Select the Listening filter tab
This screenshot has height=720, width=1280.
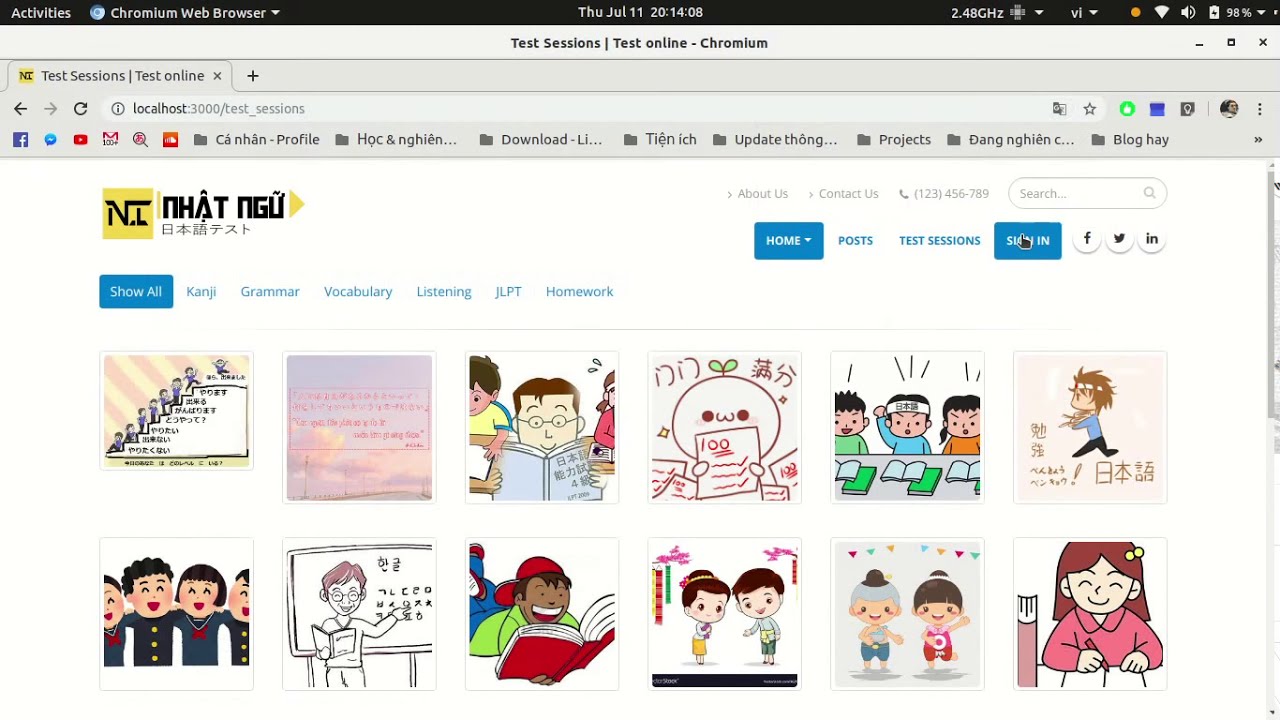point(444,292)
